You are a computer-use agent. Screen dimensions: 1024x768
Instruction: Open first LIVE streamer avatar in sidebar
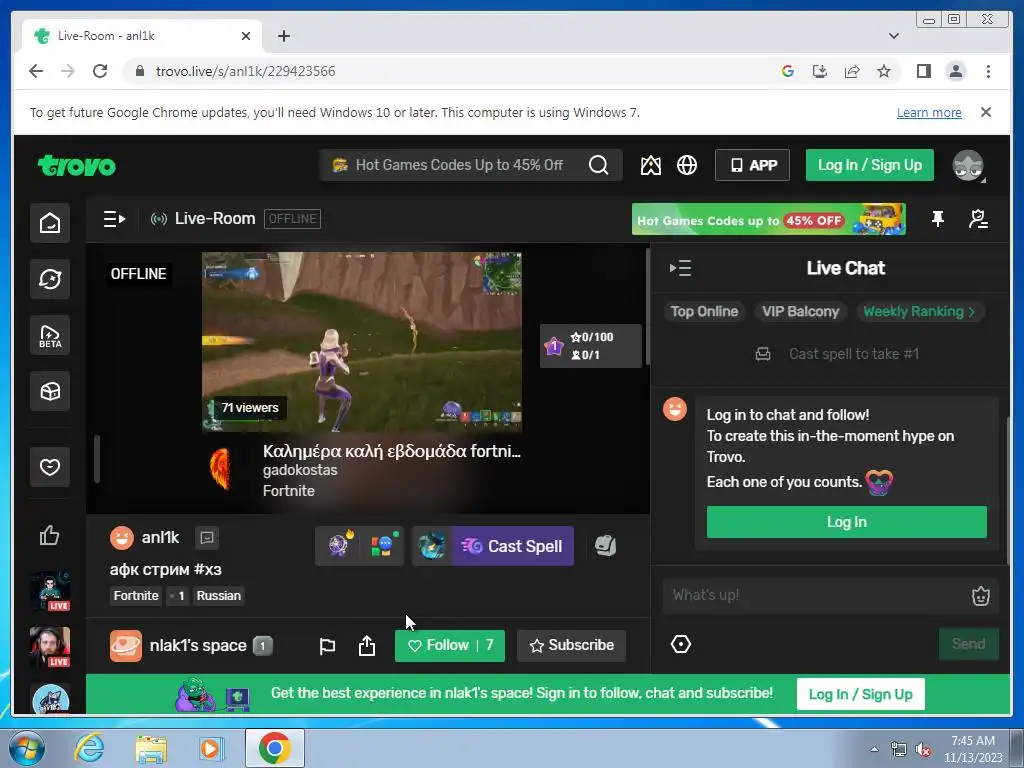coord(50,591)
